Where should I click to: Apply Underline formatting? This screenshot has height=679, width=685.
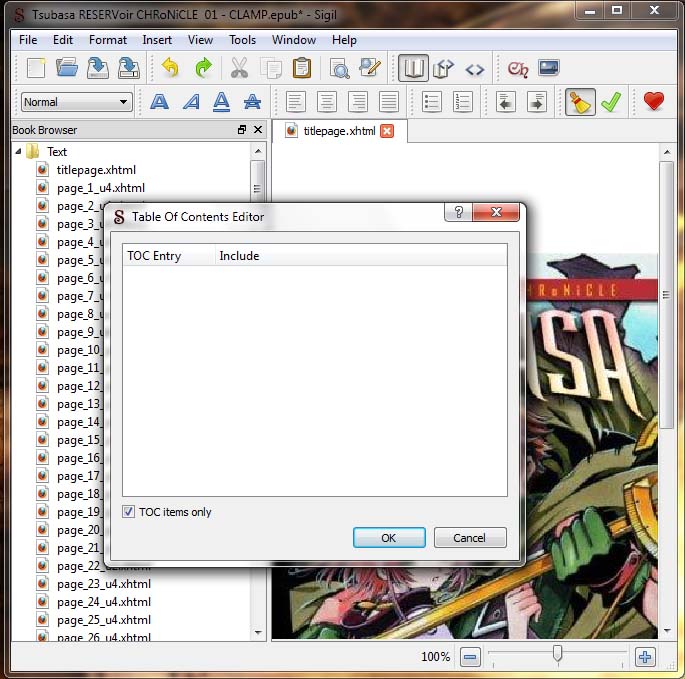point(221,102)
